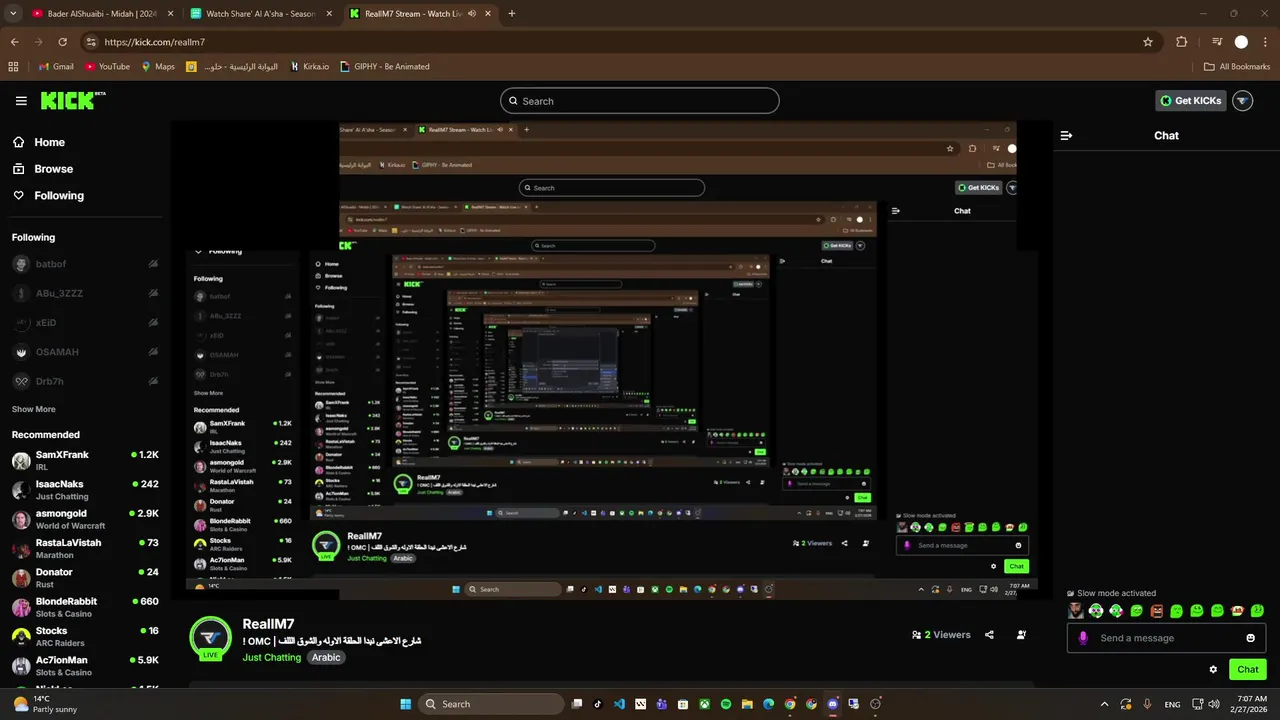Insert the bearded face emote
The image size is (1280, 720).
[1076, 610]
